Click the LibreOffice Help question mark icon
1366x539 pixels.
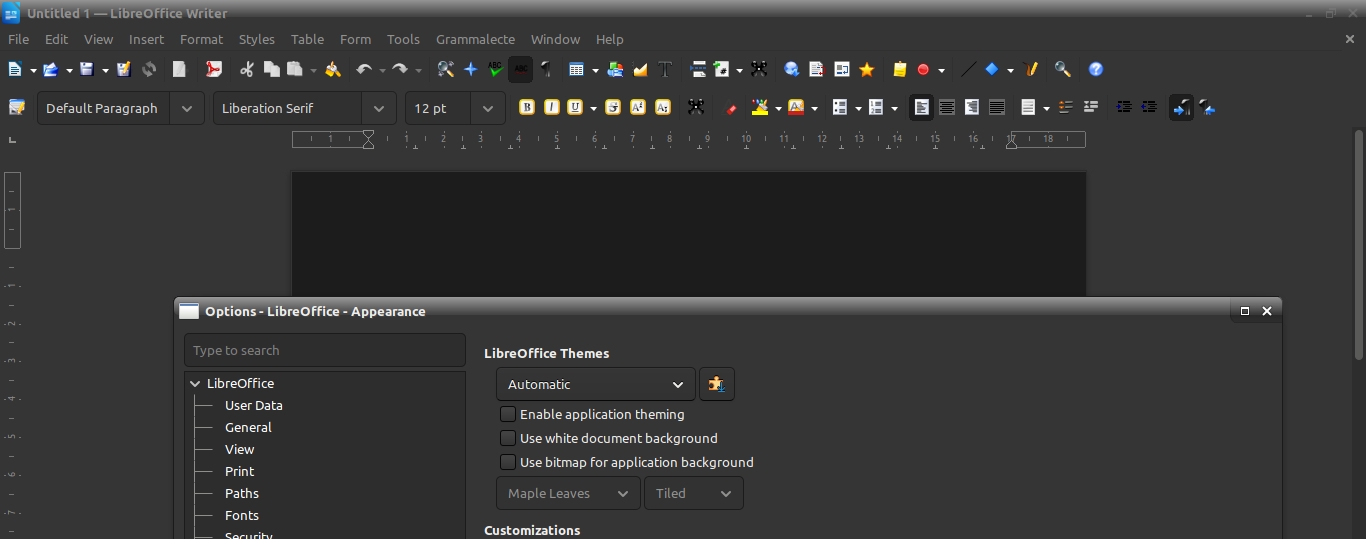1096,70
